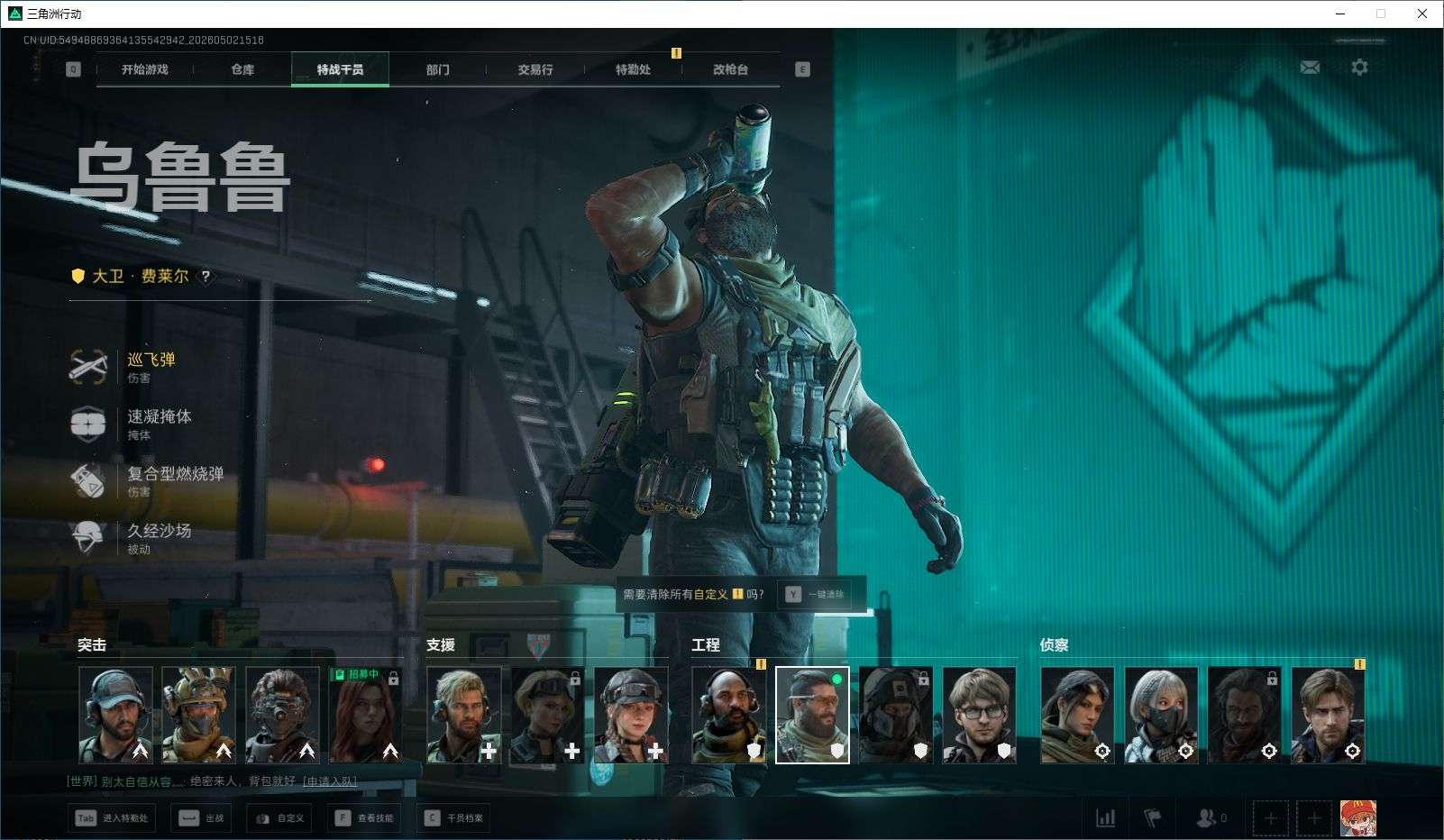The width and height of the screenshot is (1444, 840).
Task: Select the dark-haired woman operator under 侦察
Action: pyautogui.click(x=1077, y=716)
